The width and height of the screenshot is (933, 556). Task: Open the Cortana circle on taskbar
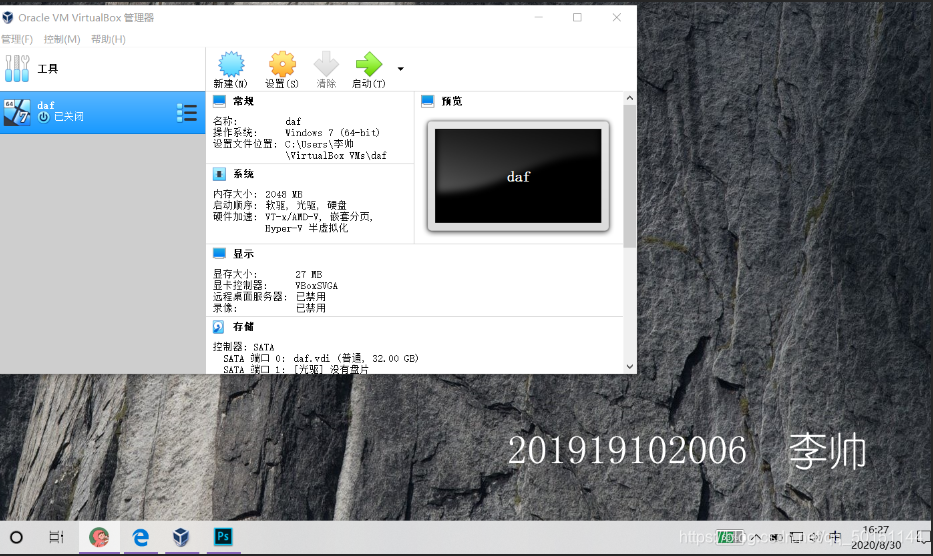click(x=17, y=538)
